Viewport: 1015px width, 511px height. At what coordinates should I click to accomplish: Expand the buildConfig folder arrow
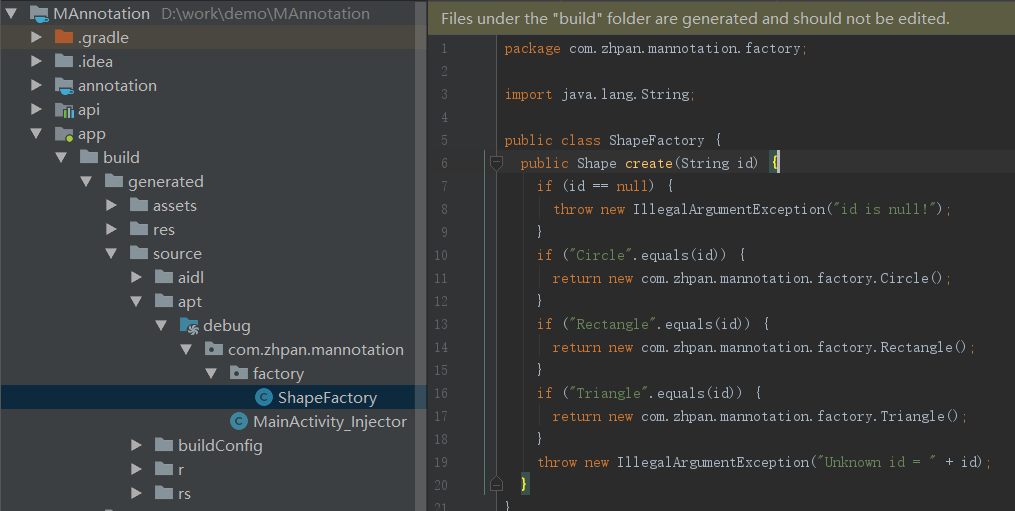(136, 445)
